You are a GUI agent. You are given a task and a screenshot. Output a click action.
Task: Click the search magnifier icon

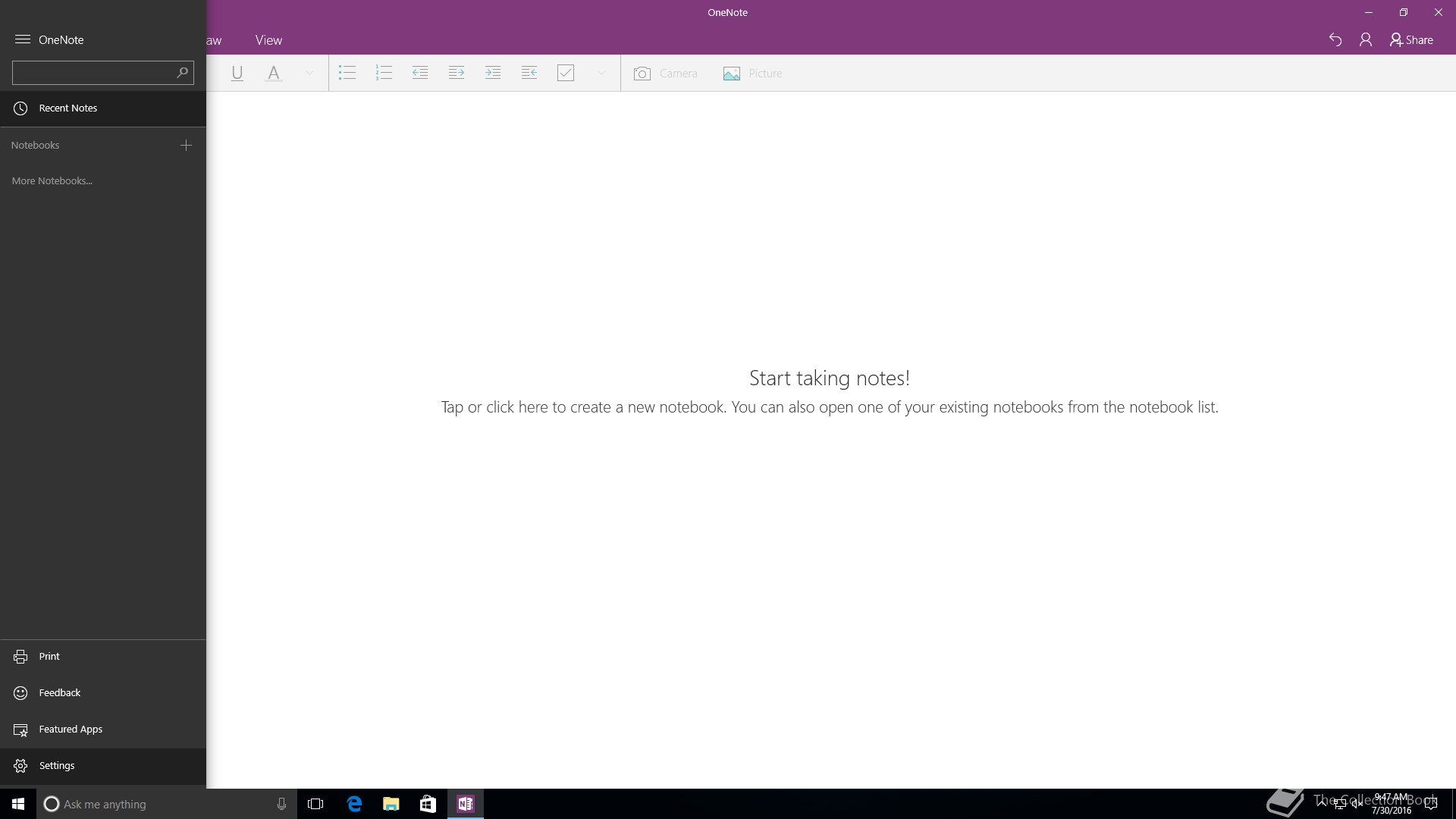coord(182,73)
